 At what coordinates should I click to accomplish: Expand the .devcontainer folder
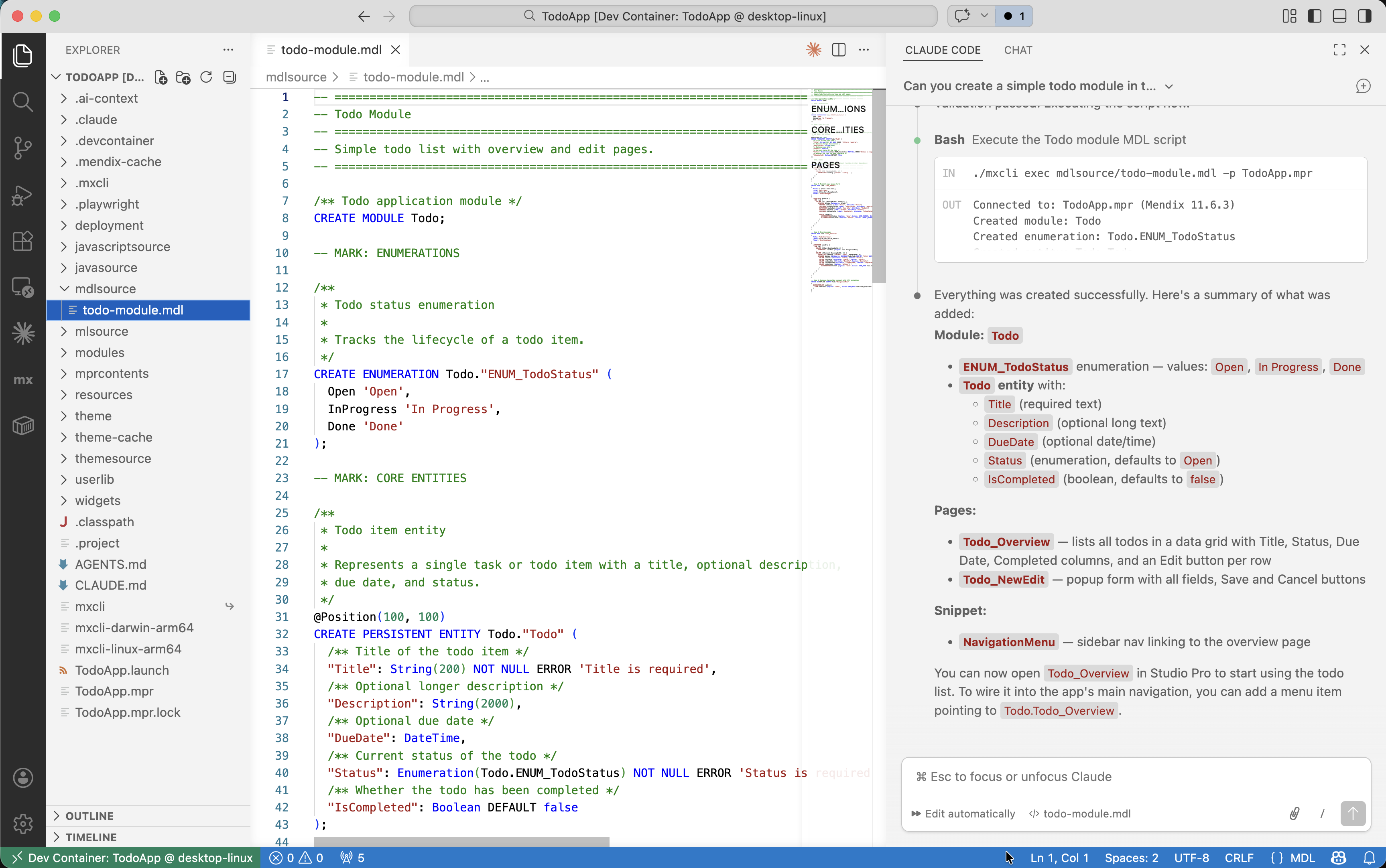[148, 141]
